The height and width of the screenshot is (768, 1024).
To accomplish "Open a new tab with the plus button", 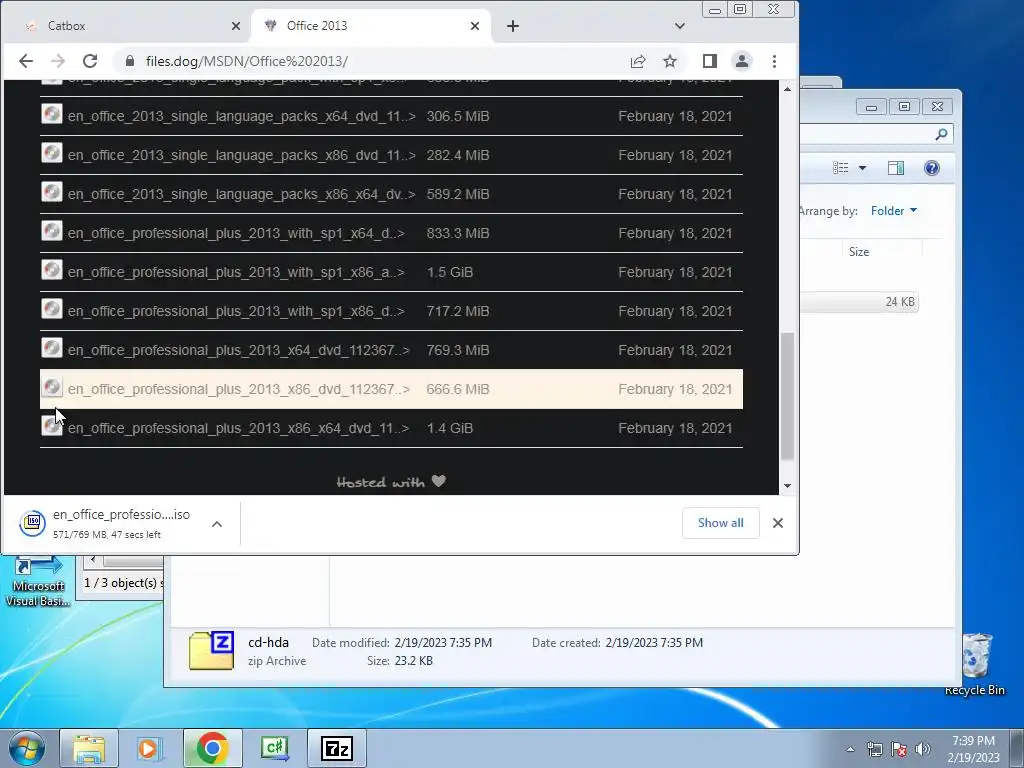I will [513, 26].
